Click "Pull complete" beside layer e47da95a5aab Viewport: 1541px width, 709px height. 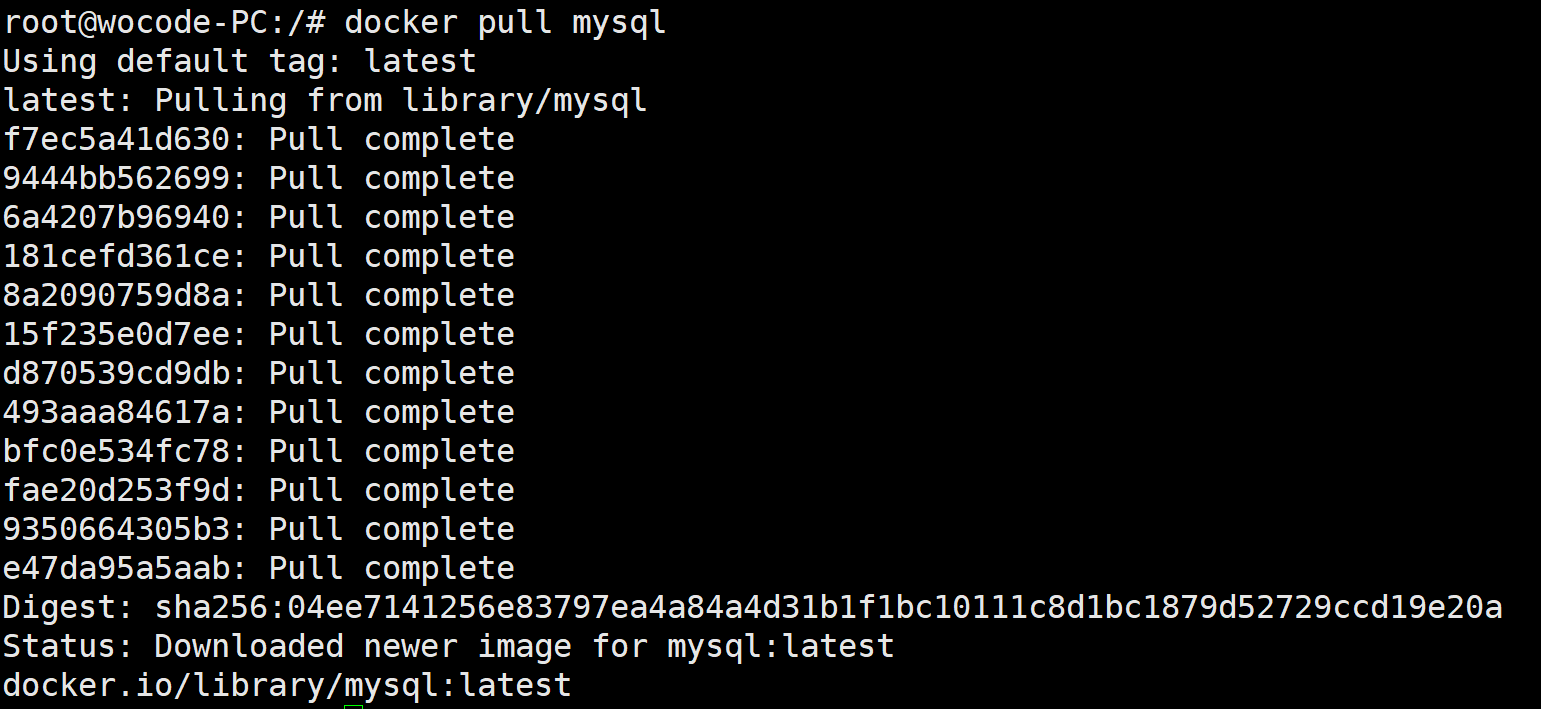pyautogui.click(x=391, y=568)
